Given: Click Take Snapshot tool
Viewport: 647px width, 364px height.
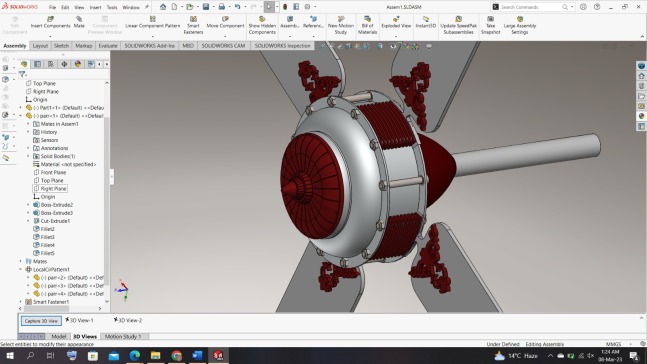Looking at the screenshot, I should pyautogui.click(x=490, y=25).
